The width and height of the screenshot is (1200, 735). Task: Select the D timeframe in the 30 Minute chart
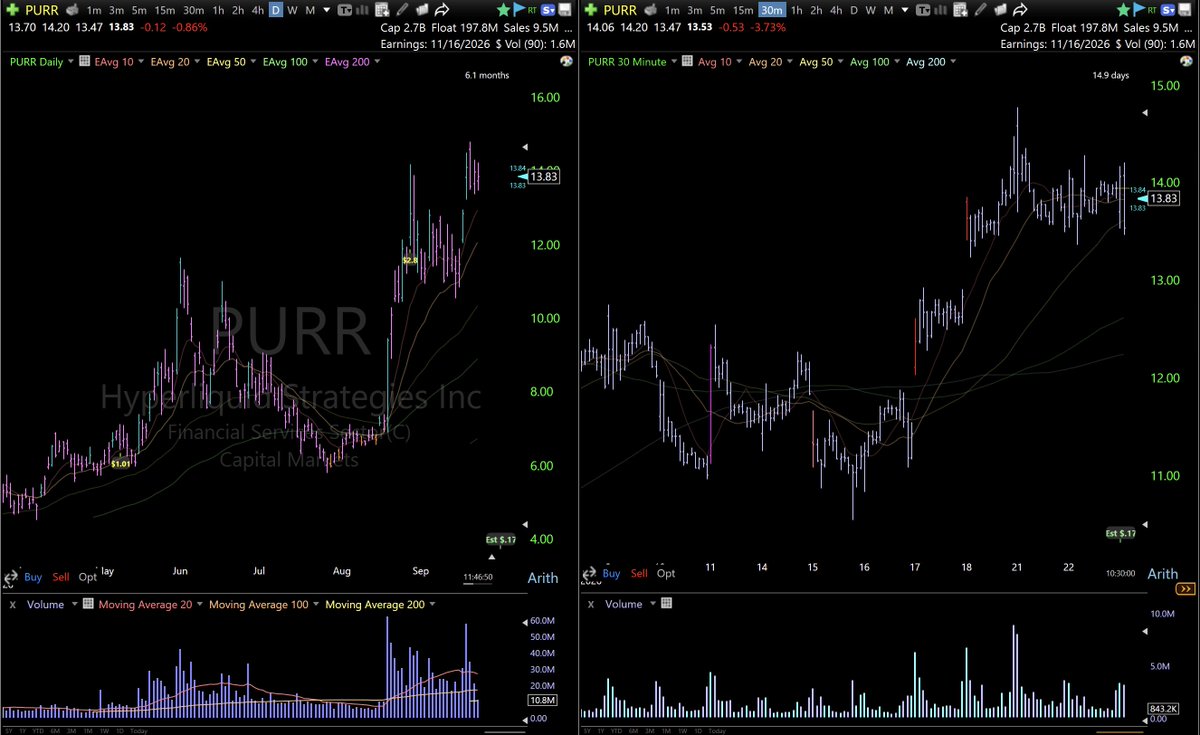point(853,10)
